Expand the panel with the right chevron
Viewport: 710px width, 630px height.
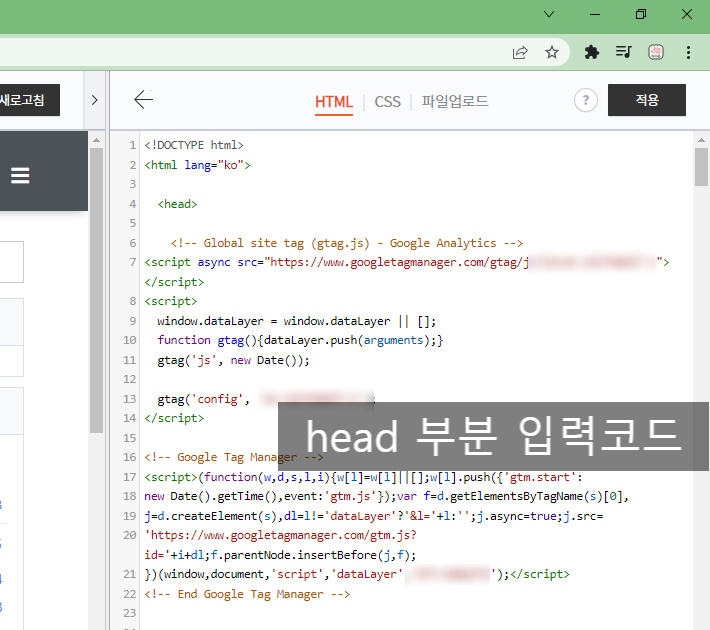pos(95,100)
